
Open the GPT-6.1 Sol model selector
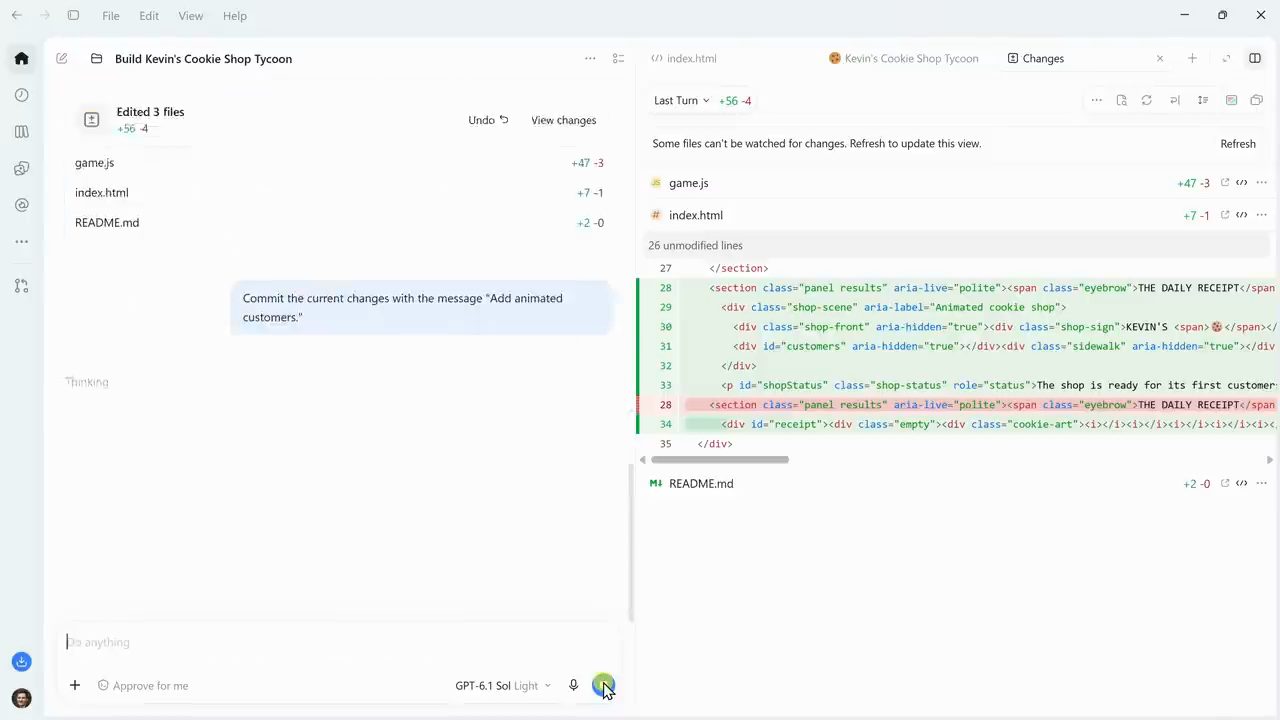pyautogui.click(x=503, y=686)
